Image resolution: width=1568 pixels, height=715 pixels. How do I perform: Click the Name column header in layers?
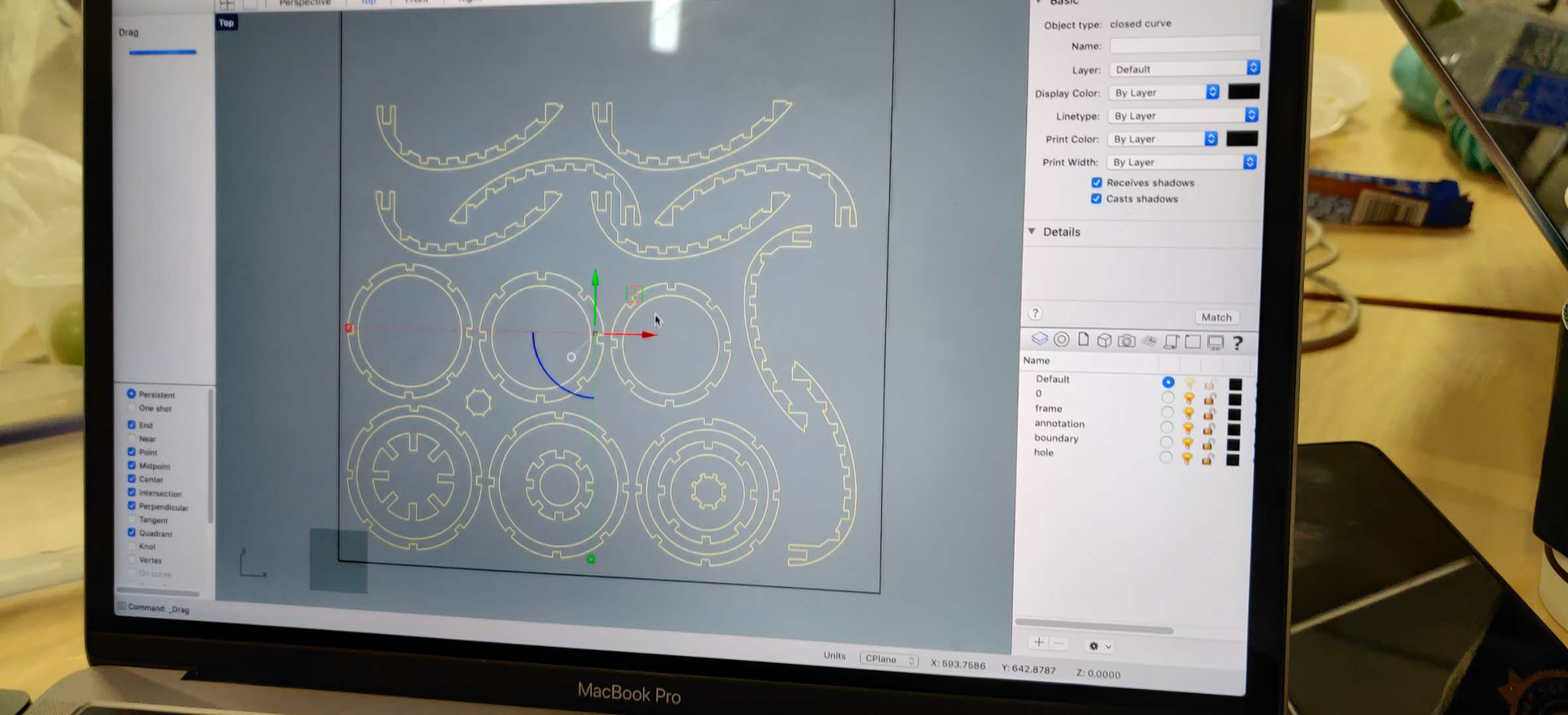[1036, 360]
